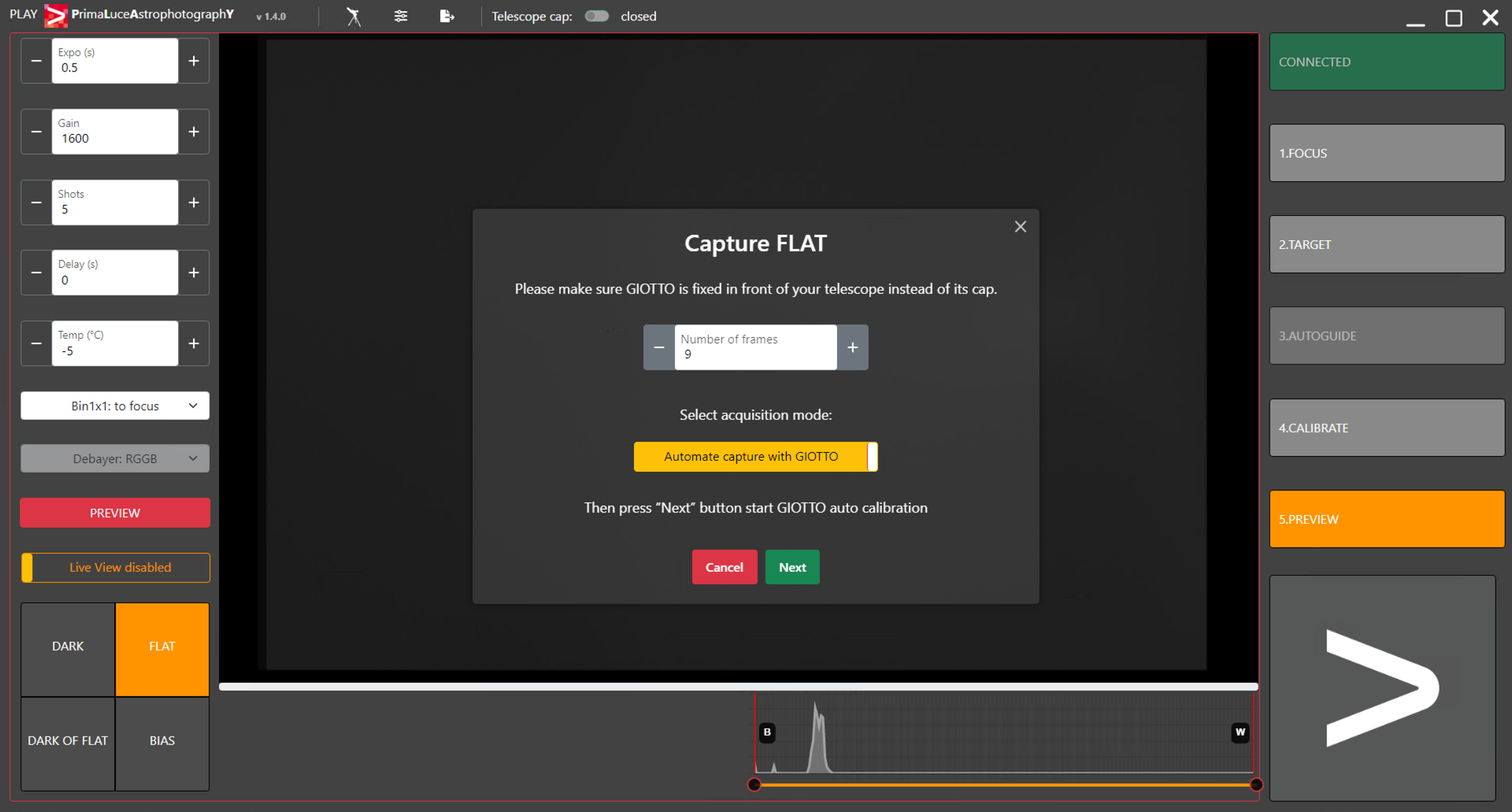
Task: Click the large PLAY arrow logo button
Action: (1382, 688)
